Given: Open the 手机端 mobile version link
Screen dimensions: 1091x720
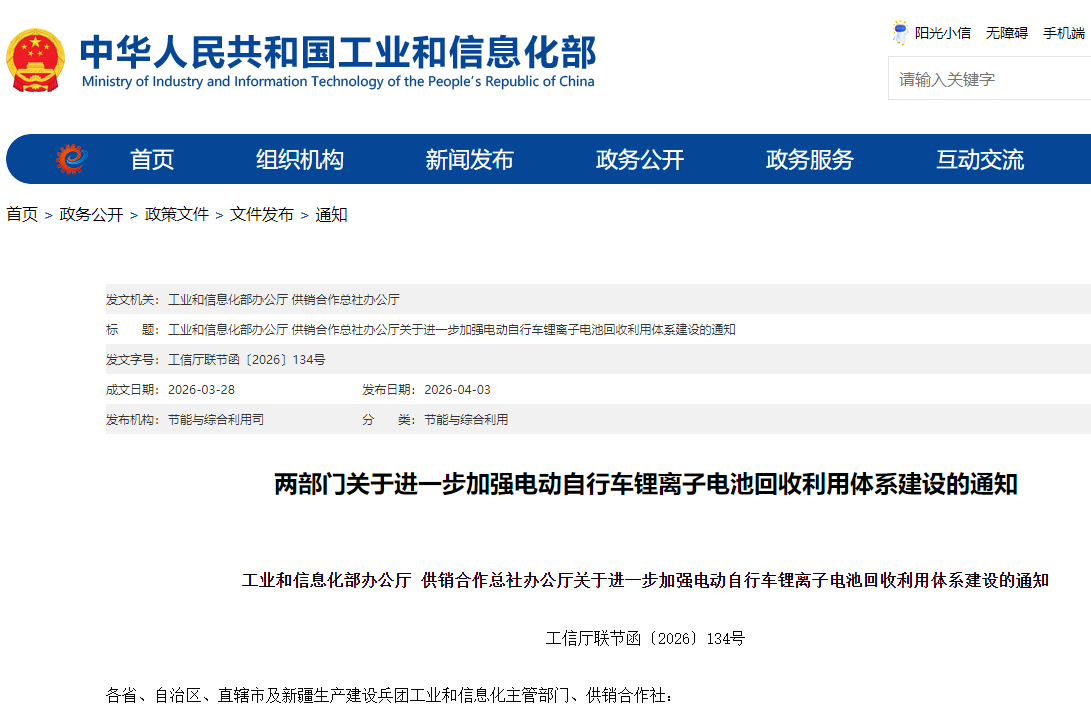Looking at the screenshot, I should click(1064, 33).
